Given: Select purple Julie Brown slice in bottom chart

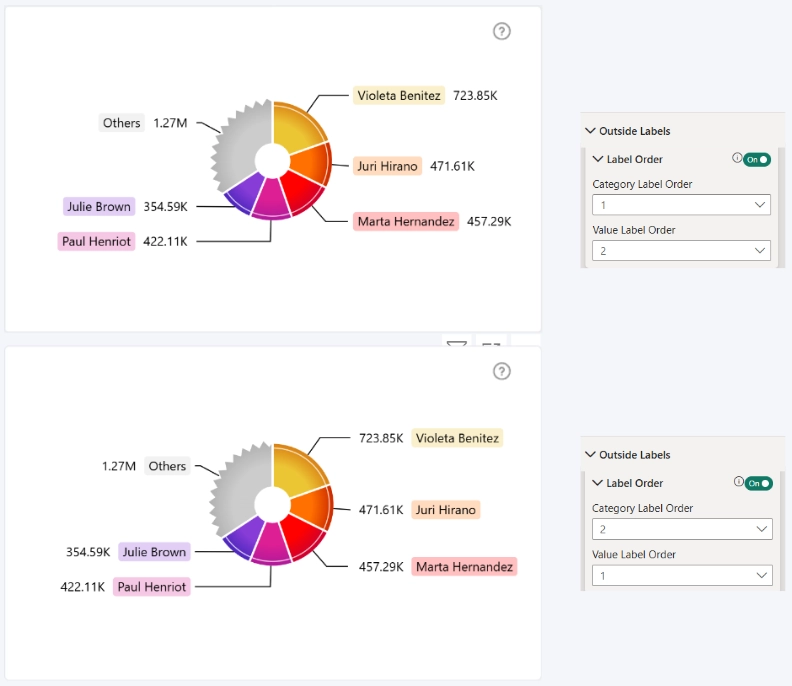Looking at the screenshot, I should [246, 536].
